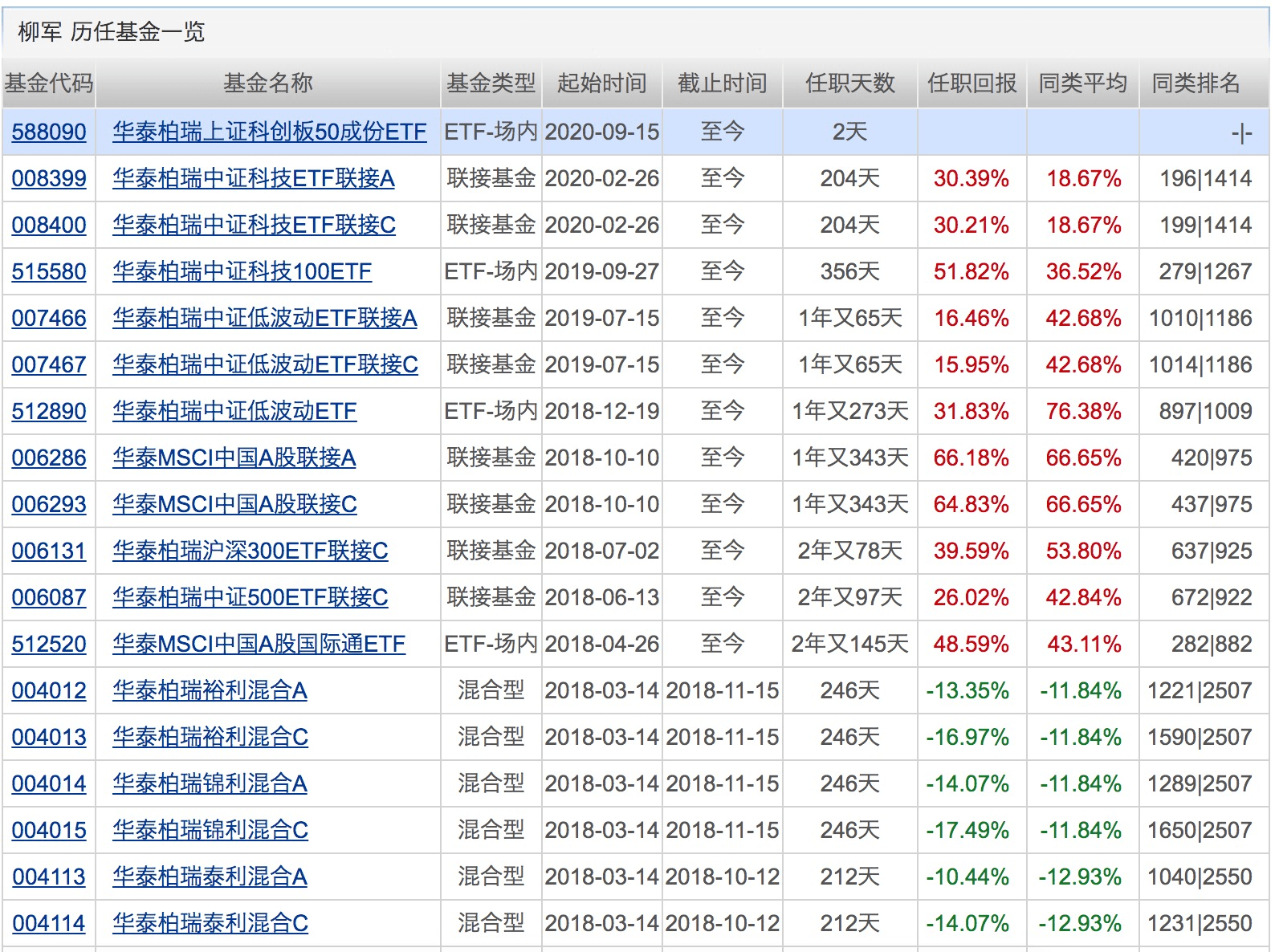Select return value 48.59%
The height and width of the screenshot is (952, 1275).
pyautogui.click(x=971, y=644)
